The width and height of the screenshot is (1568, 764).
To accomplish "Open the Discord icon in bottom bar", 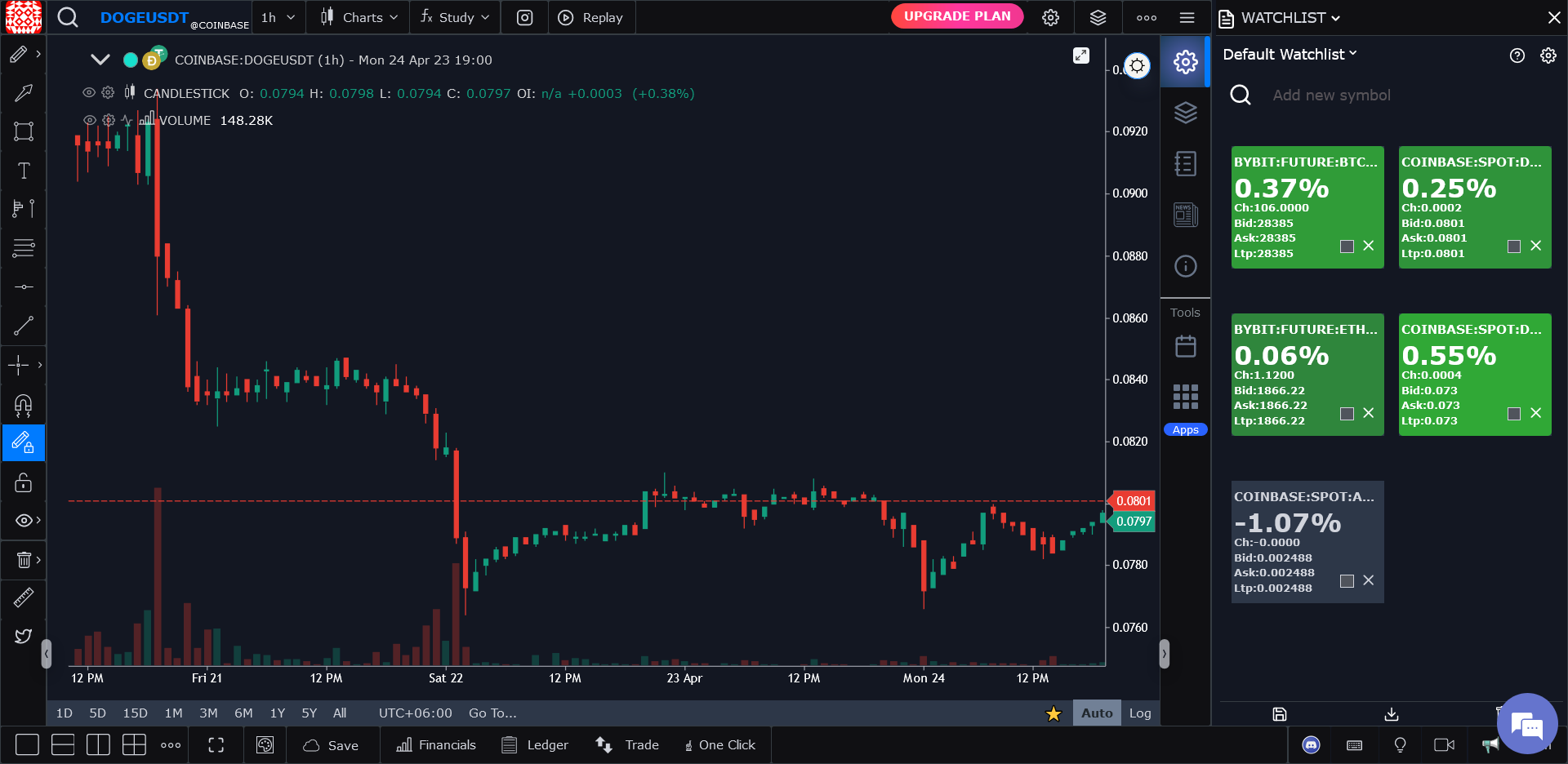I will [1312, 744].
